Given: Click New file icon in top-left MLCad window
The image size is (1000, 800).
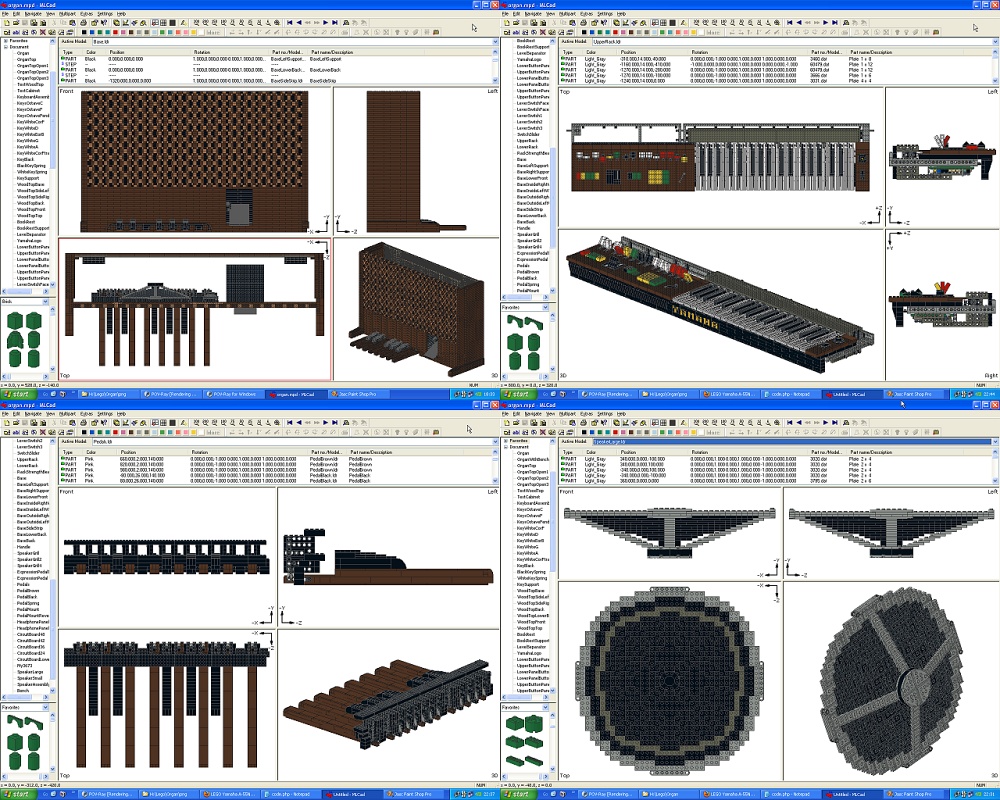Looking at the screenshot, I should pos(6,23).
